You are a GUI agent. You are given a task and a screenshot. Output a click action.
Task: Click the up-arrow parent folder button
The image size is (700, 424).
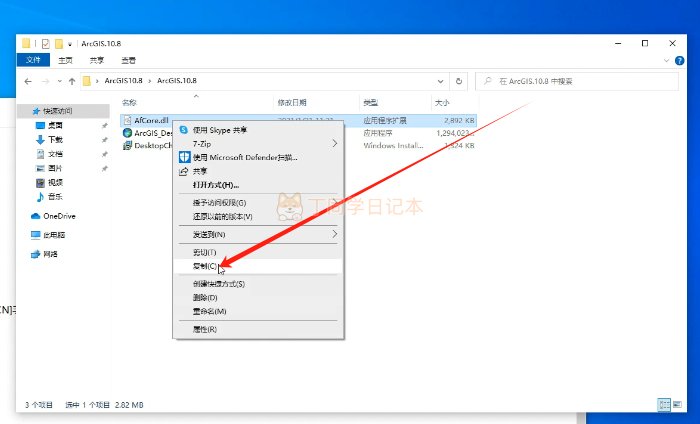pyautogui.click(x=72, y=80)
